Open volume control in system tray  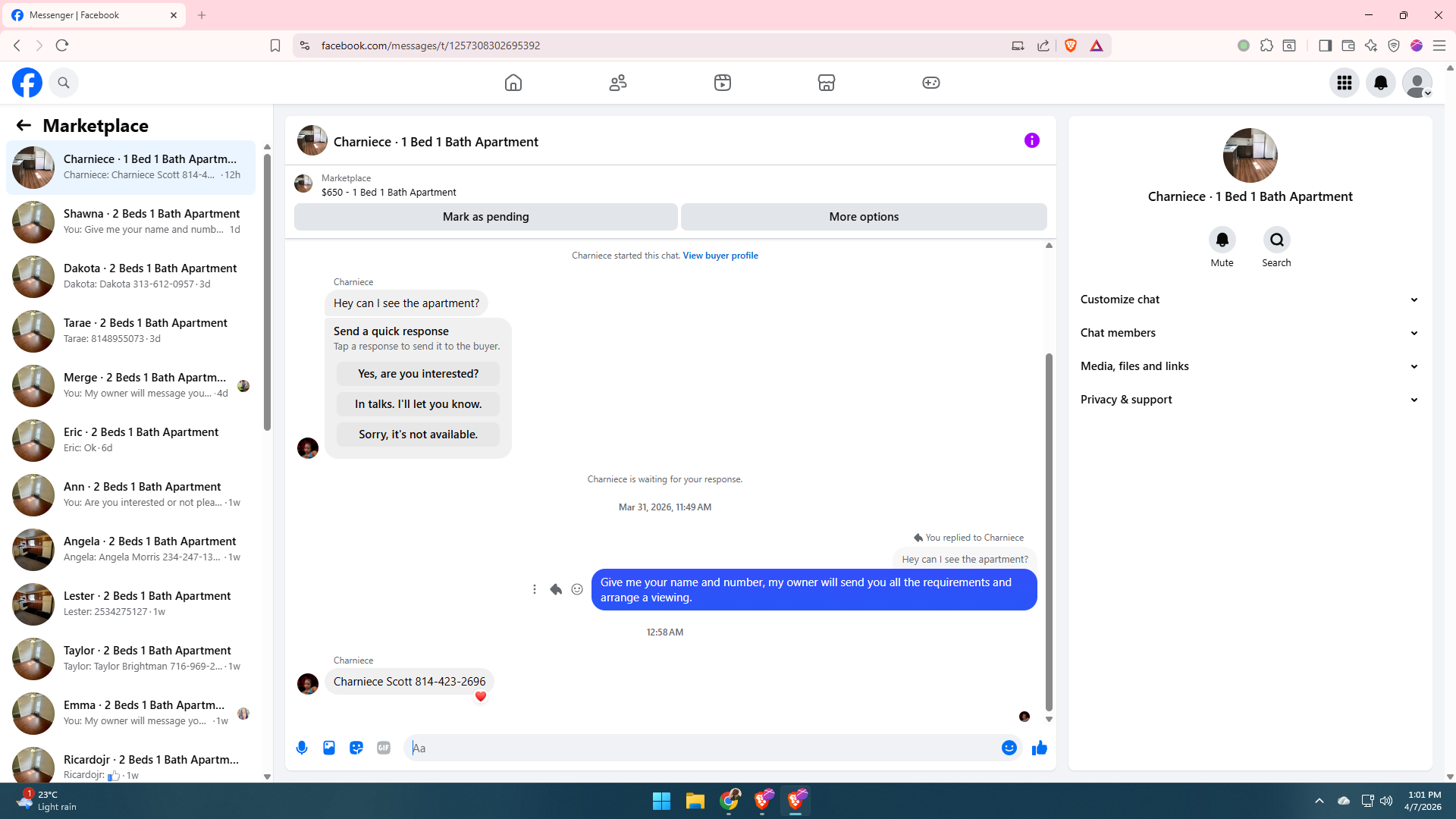click(x=1386, y=801)
